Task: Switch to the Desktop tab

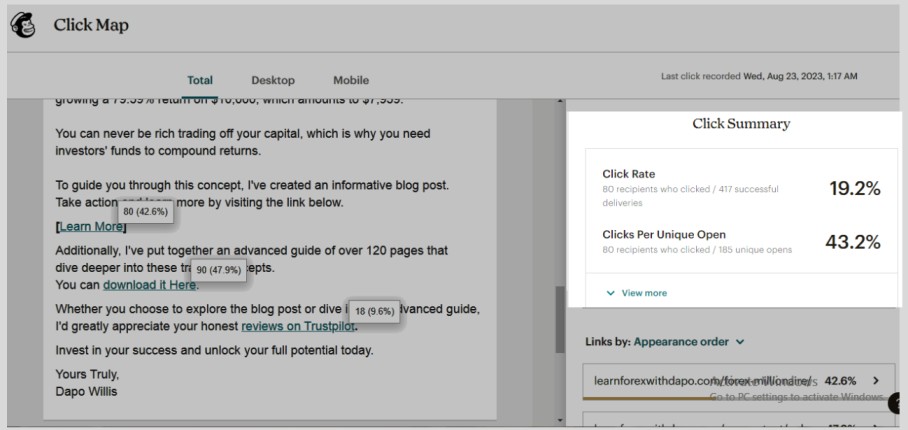Action: point(273,80)
